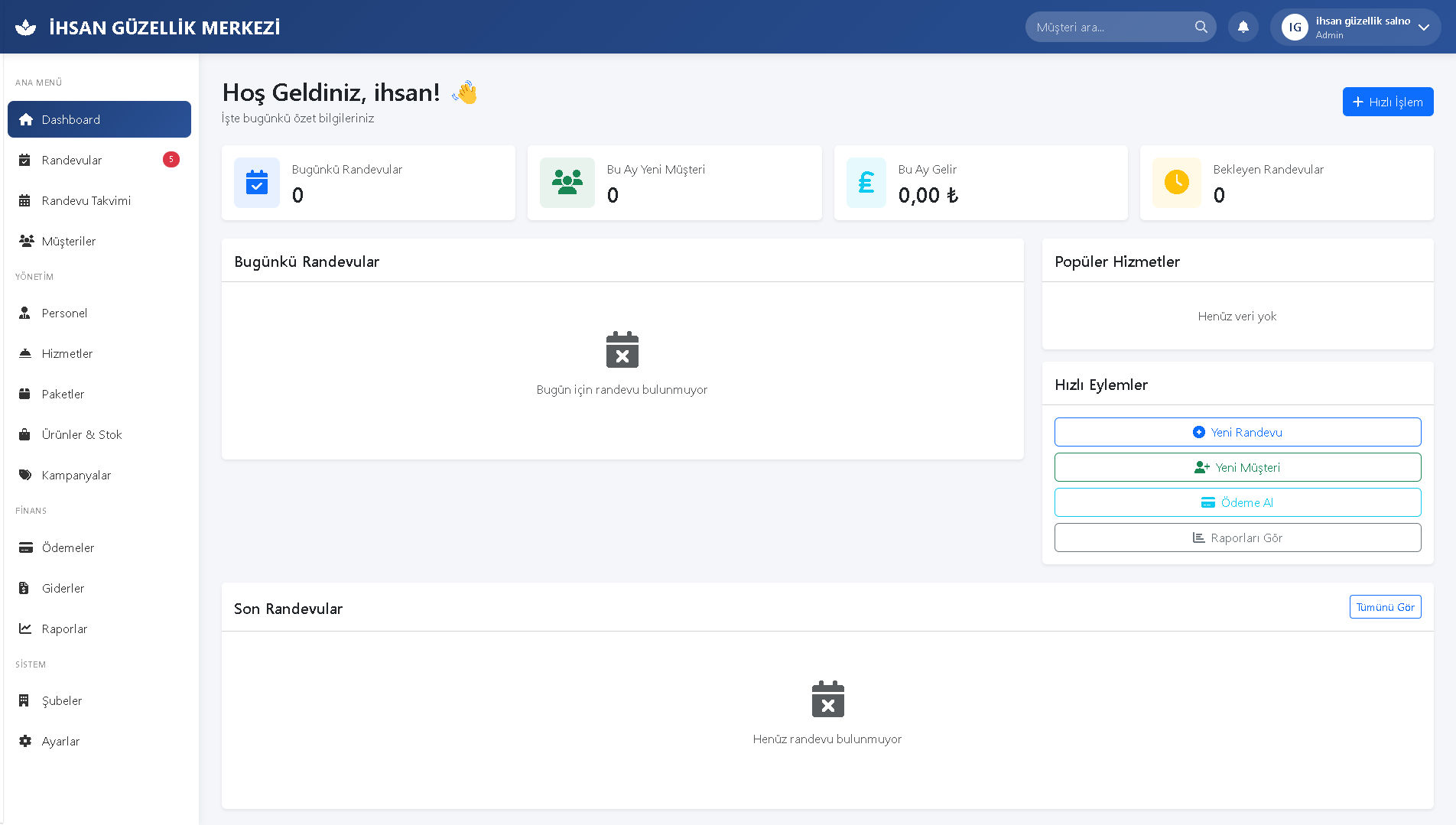Expand the admin user profile dropdown
Image resolution: width=1456 pixels, height=825 pixels.
pyautogui.click(x=1423, y=28)
